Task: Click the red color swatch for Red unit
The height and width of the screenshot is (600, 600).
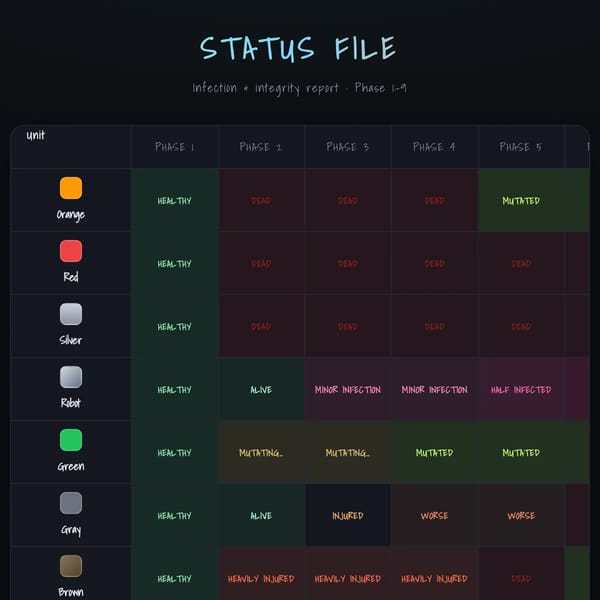Action: tap(71, 251)
